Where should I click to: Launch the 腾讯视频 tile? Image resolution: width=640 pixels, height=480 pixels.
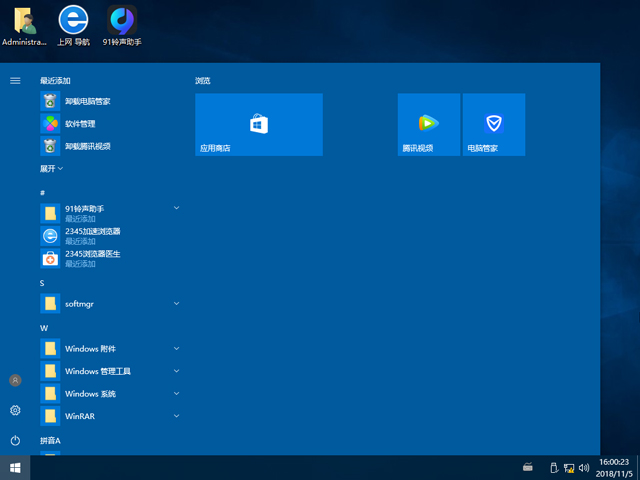(x=428, y=124)
